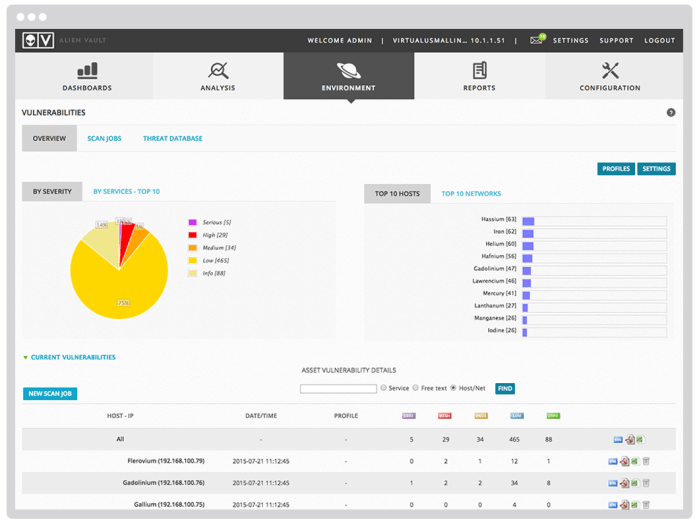Click the New Scan Job button
Screen dimensions: 699x528
pos(49,394)
